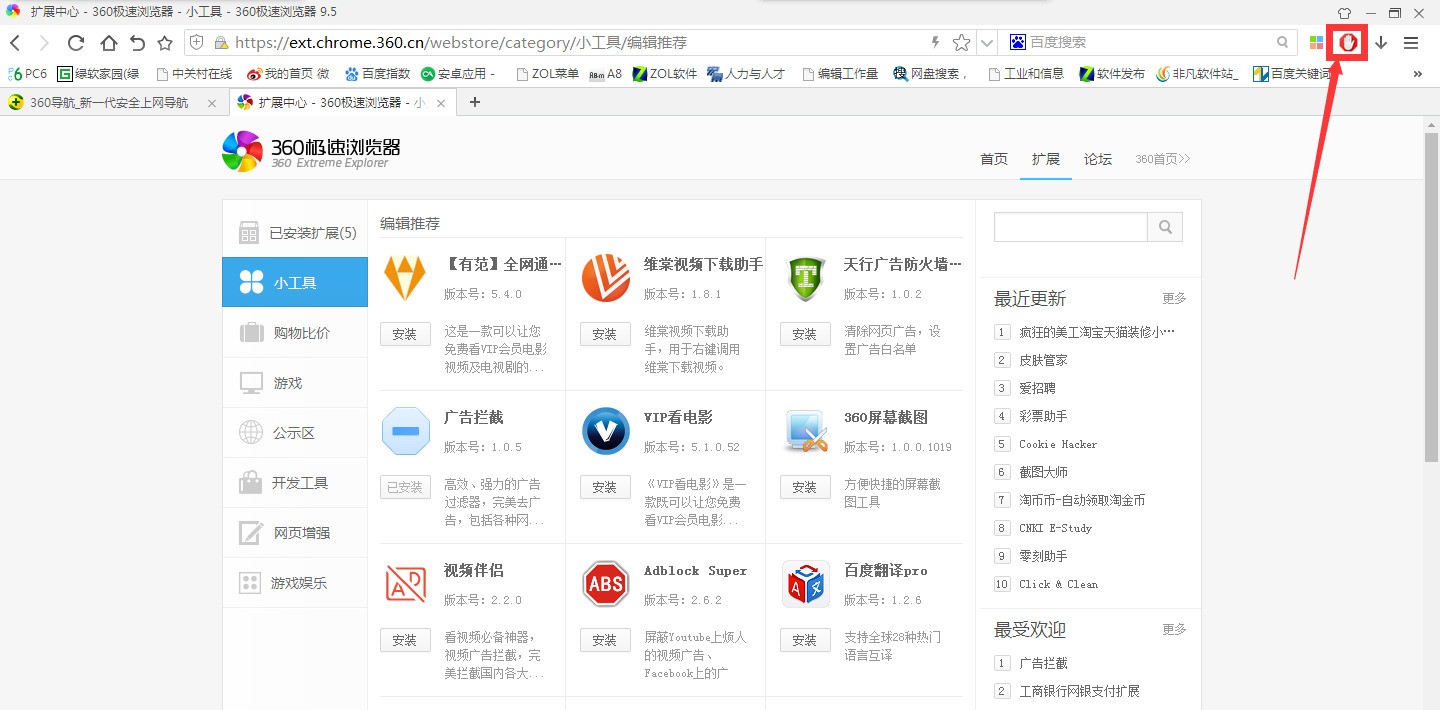The width and height of the screenshot is (1440, 710).
Task: Install 天行广告防火墙
Action: click(805, 334)
